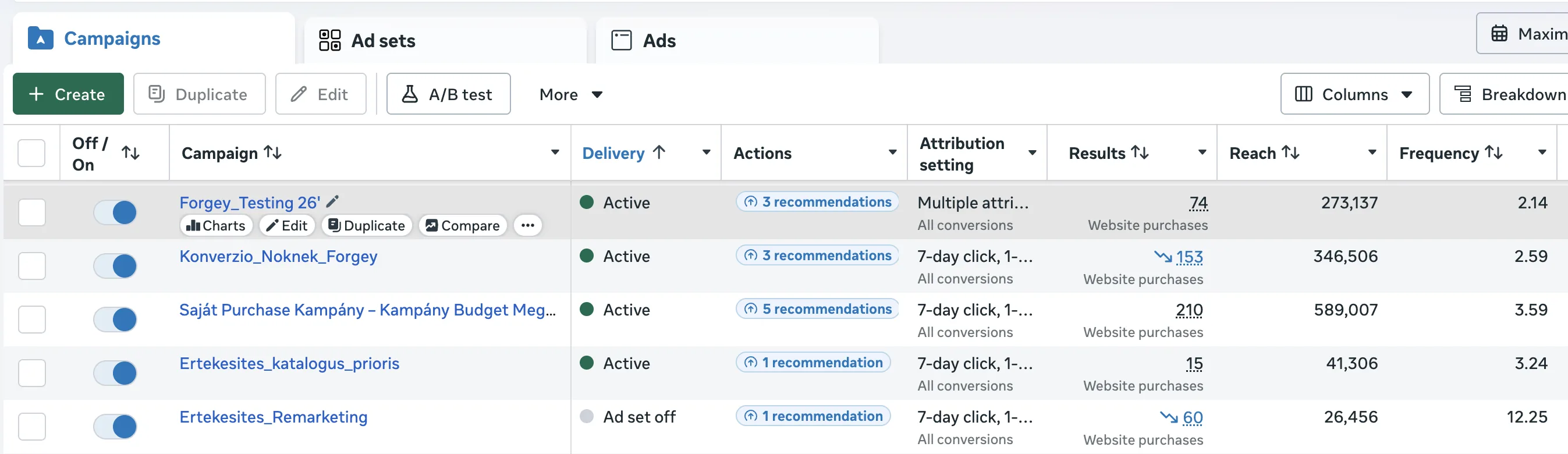Image resolution: width=1568 pixels, height=454 pixels.
Task: Expand the Frequency column header dropdown arrow
Action: point(1542,152)
